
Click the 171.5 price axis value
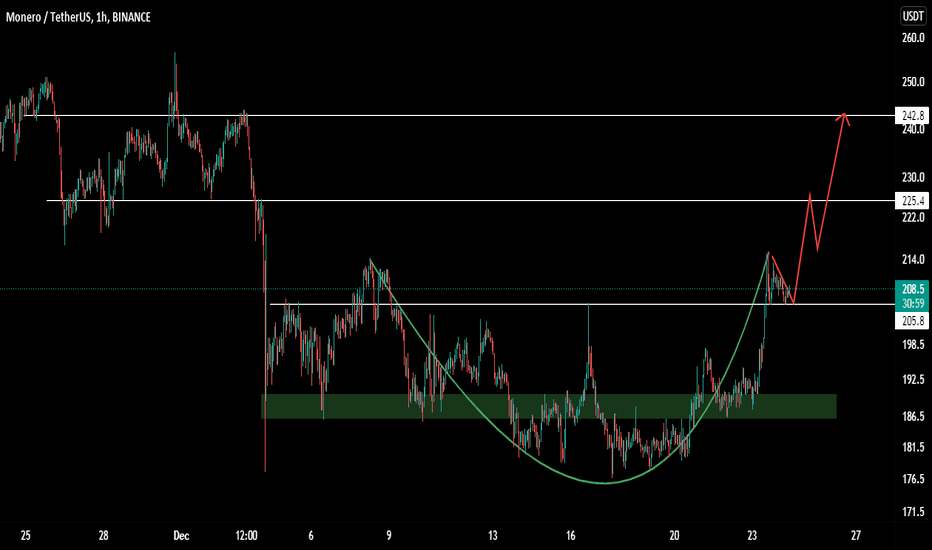point(913,512)
